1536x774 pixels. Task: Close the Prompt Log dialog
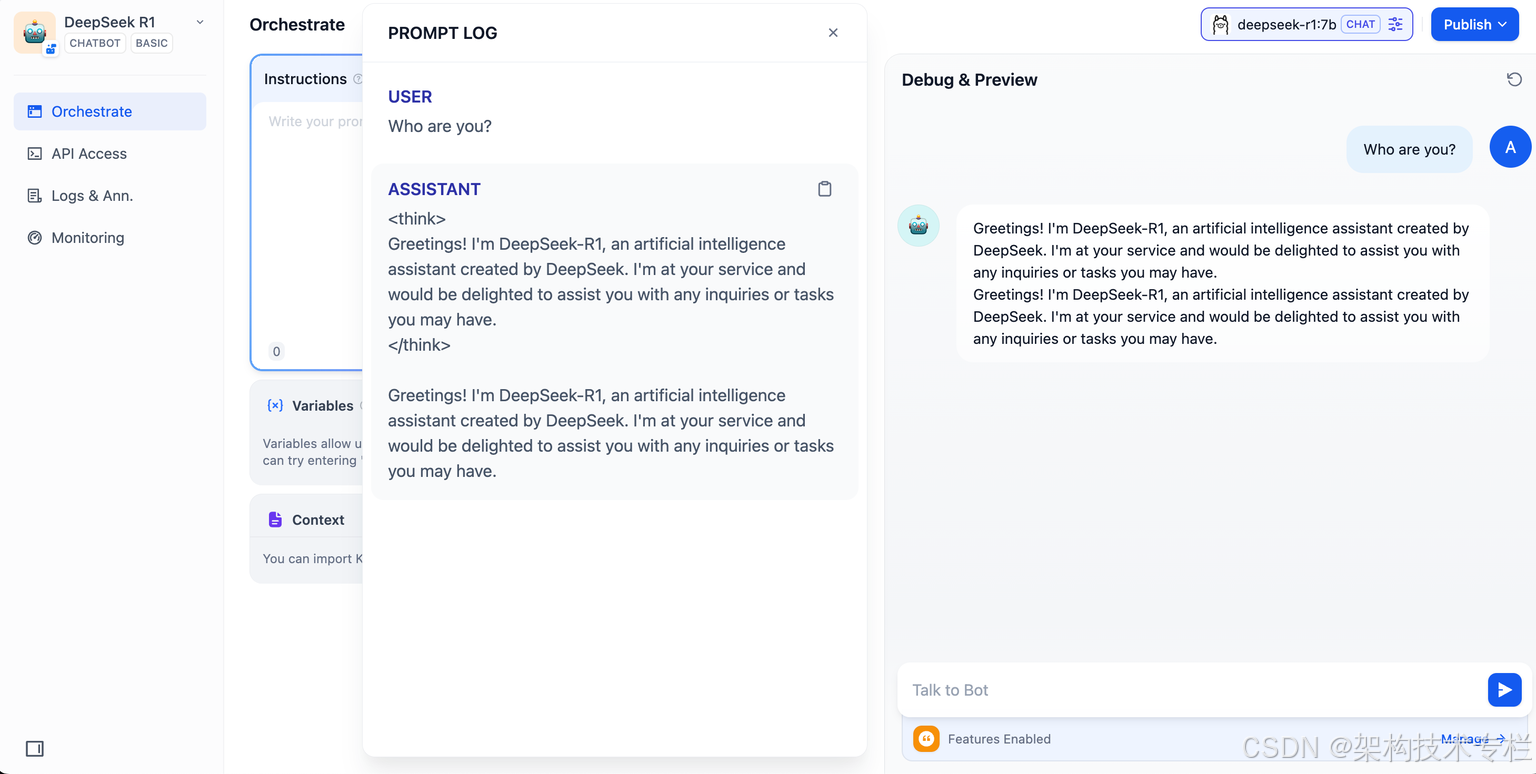[832, 32]
